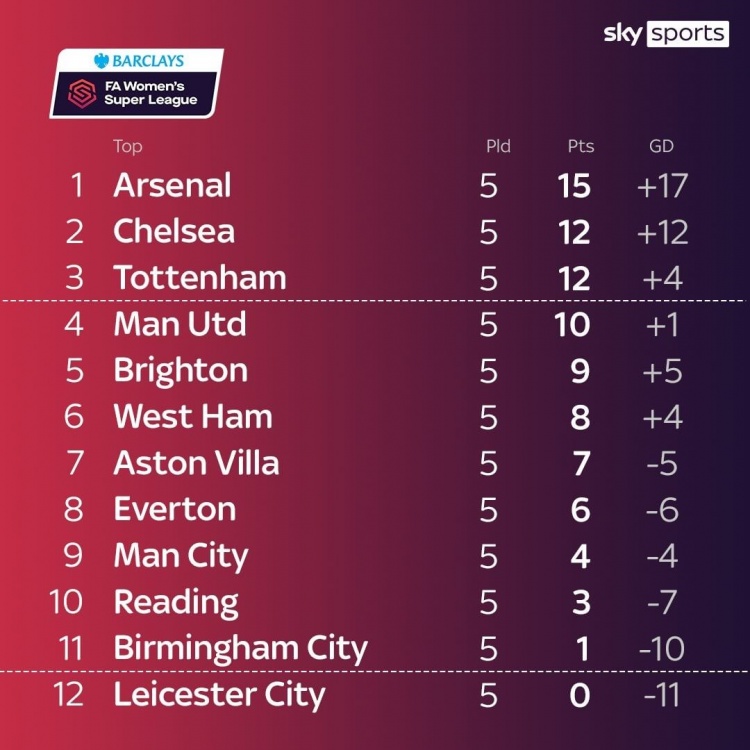The image size is (750, 750).
Task: Click the GD column header
Action: point(662,146)
